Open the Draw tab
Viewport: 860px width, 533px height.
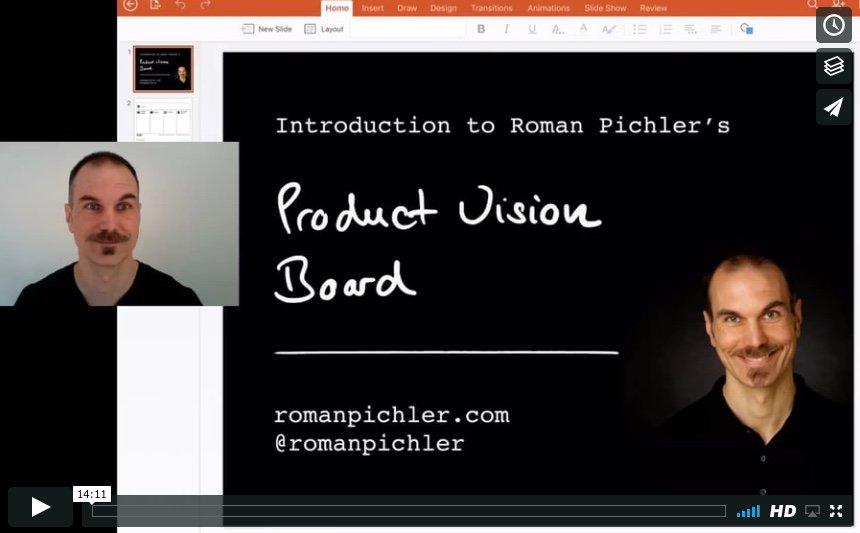click(x=407, y=8)
